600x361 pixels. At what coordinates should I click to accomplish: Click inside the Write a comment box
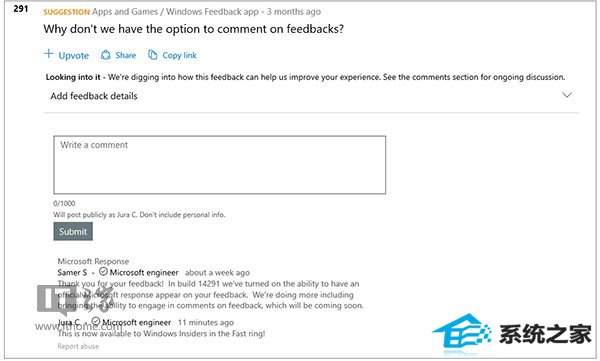[220, 165]
